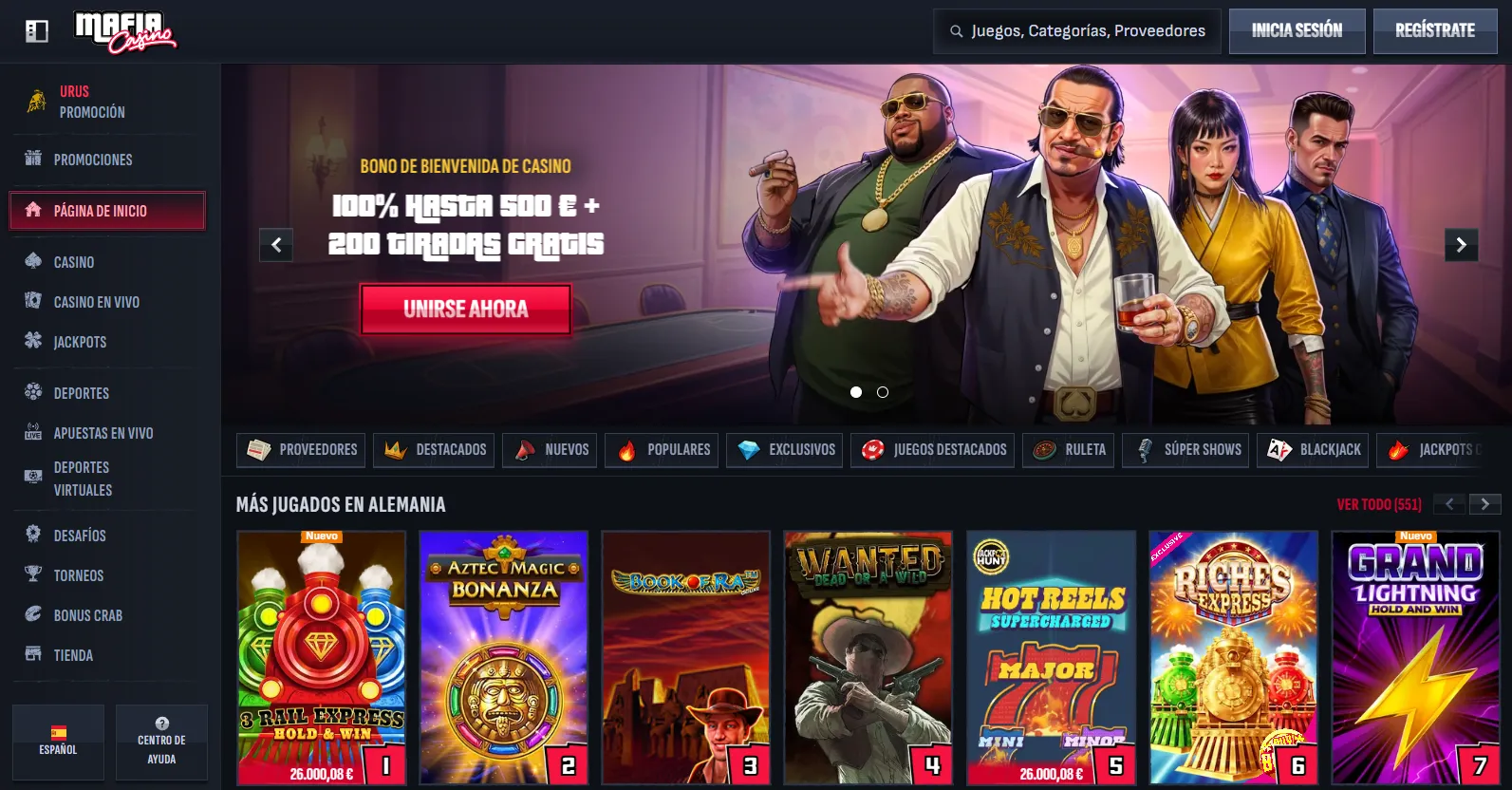The width and height of the screenshot is (1512, 790).
Task: Open Deportes ball icon
Action: click(x=33, y=392)
